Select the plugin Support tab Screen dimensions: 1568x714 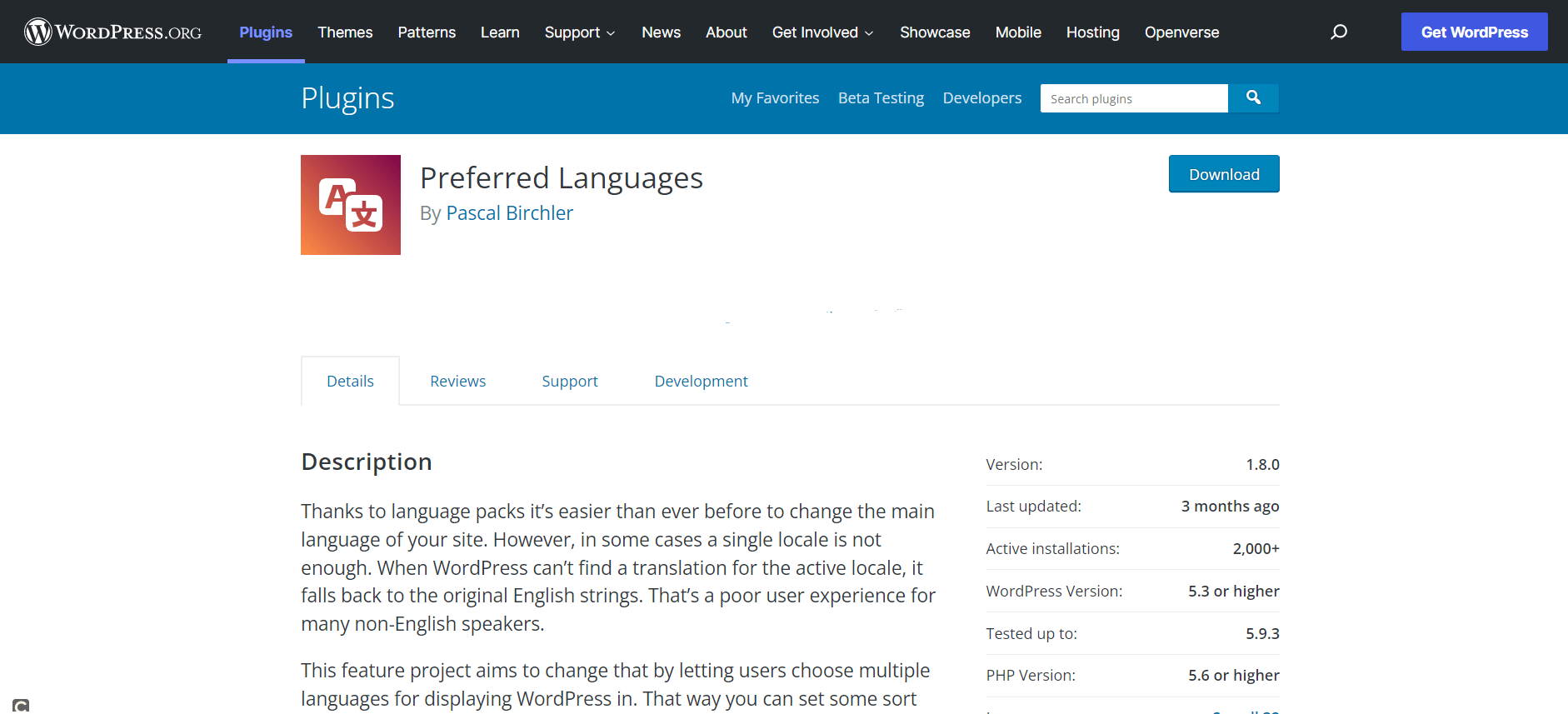coord(570,381)
